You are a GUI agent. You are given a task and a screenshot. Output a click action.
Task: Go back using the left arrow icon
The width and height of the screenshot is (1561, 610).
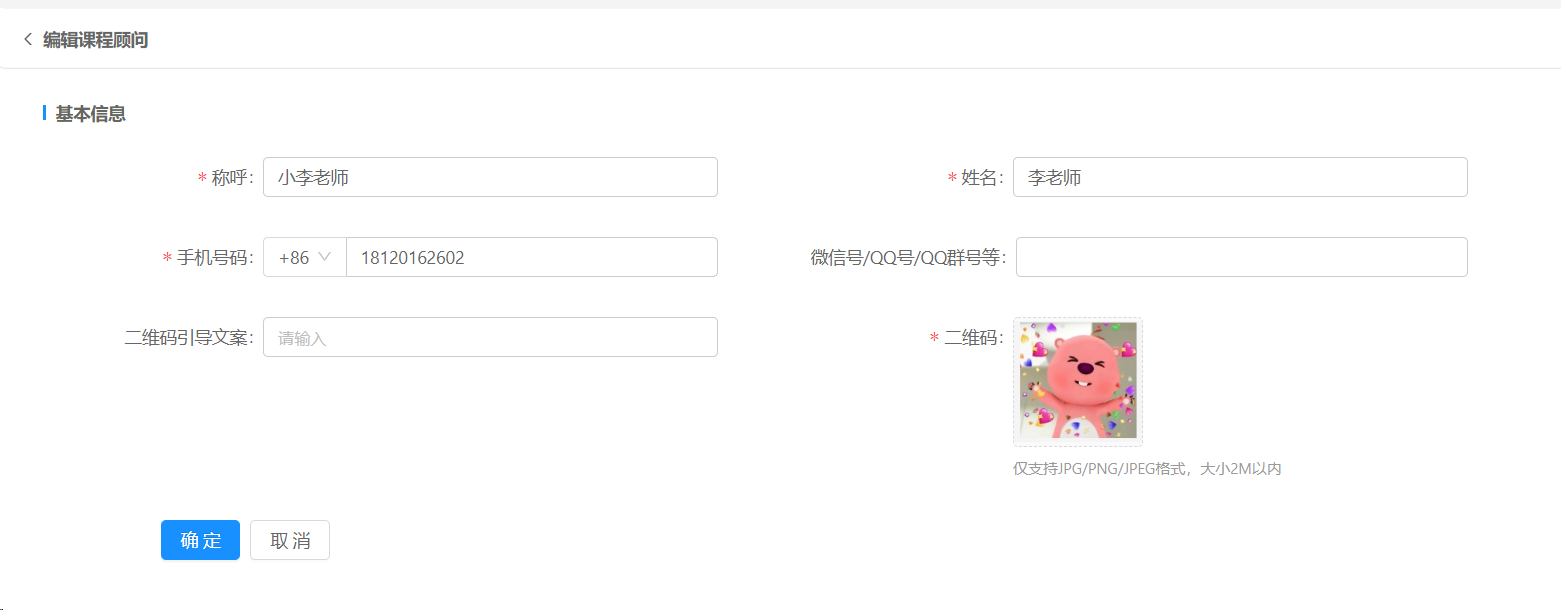point(28,40)
